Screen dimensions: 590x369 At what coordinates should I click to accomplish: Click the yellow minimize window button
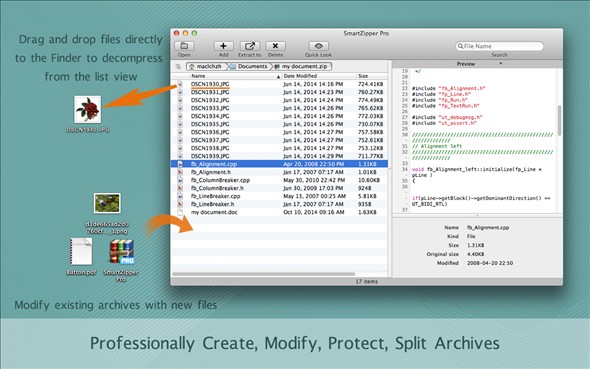[x=185, y=33]
